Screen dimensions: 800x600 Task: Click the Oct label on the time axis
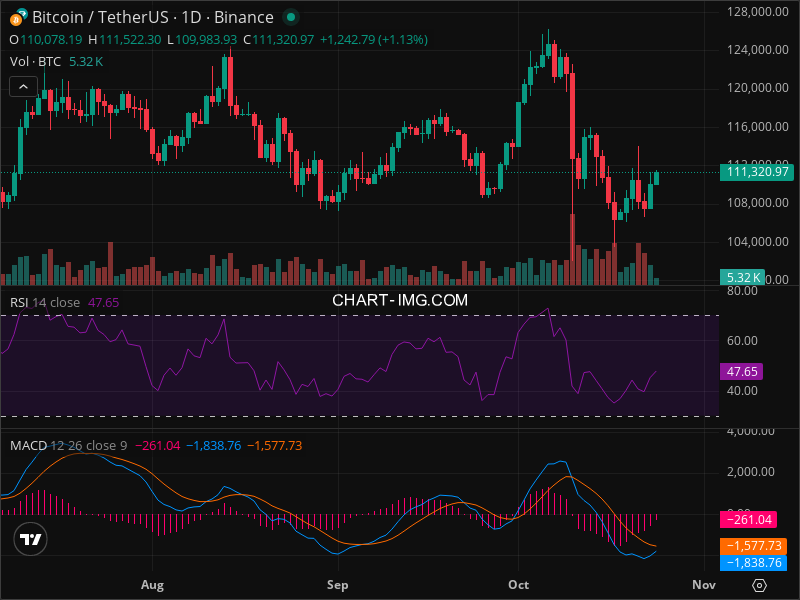pyautogui.click(x=519, y=583)
